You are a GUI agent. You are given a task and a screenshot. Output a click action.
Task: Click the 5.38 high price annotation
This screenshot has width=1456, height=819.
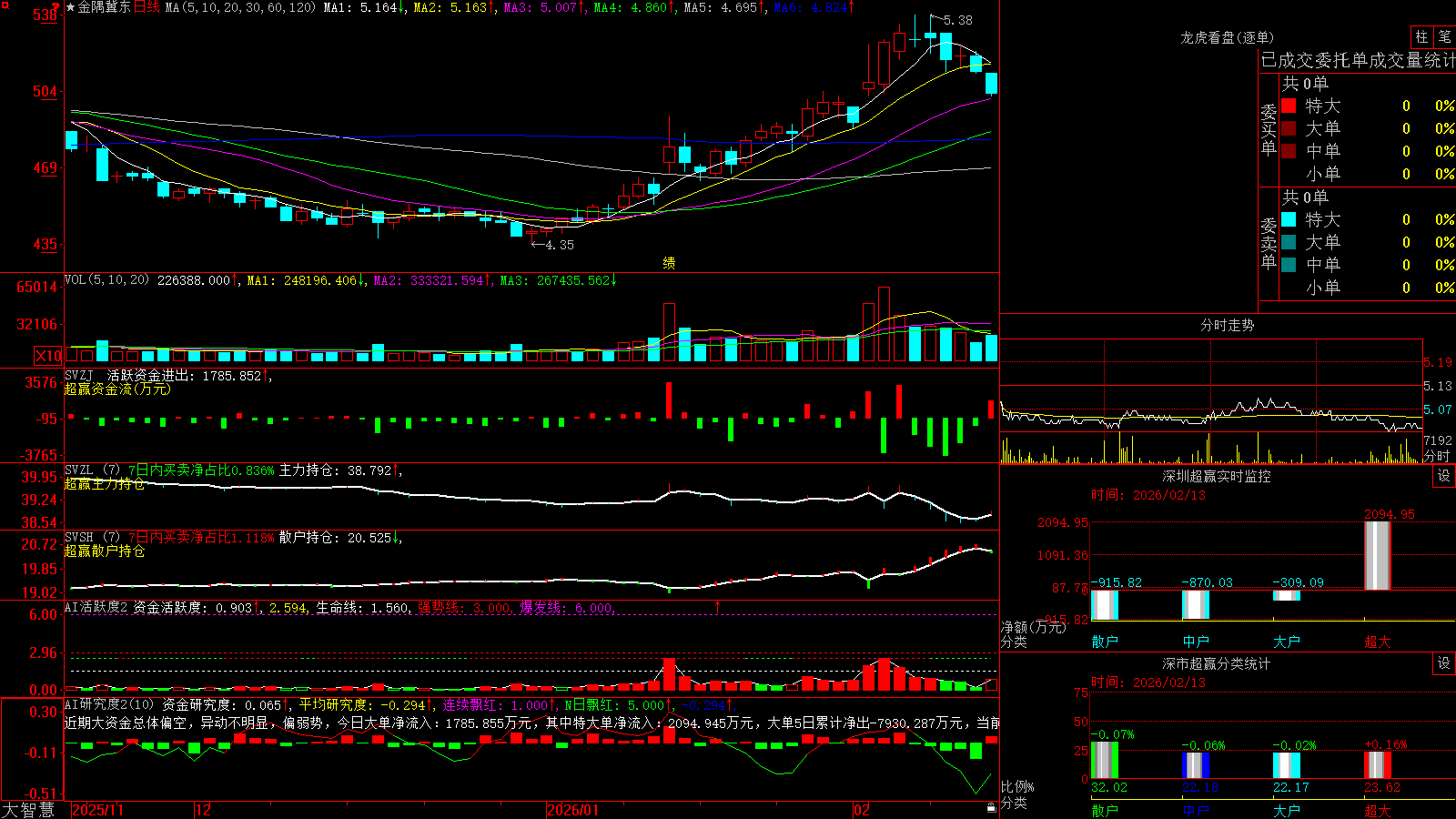pos(958,20)
